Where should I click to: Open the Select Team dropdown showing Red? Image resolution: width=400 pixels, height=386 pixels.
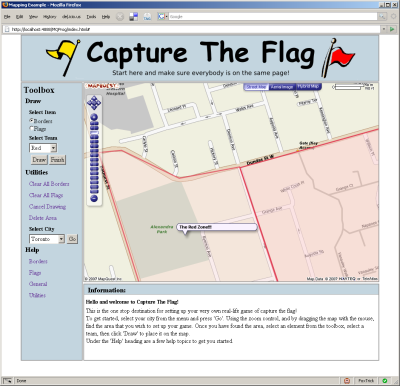click(43, 148)
